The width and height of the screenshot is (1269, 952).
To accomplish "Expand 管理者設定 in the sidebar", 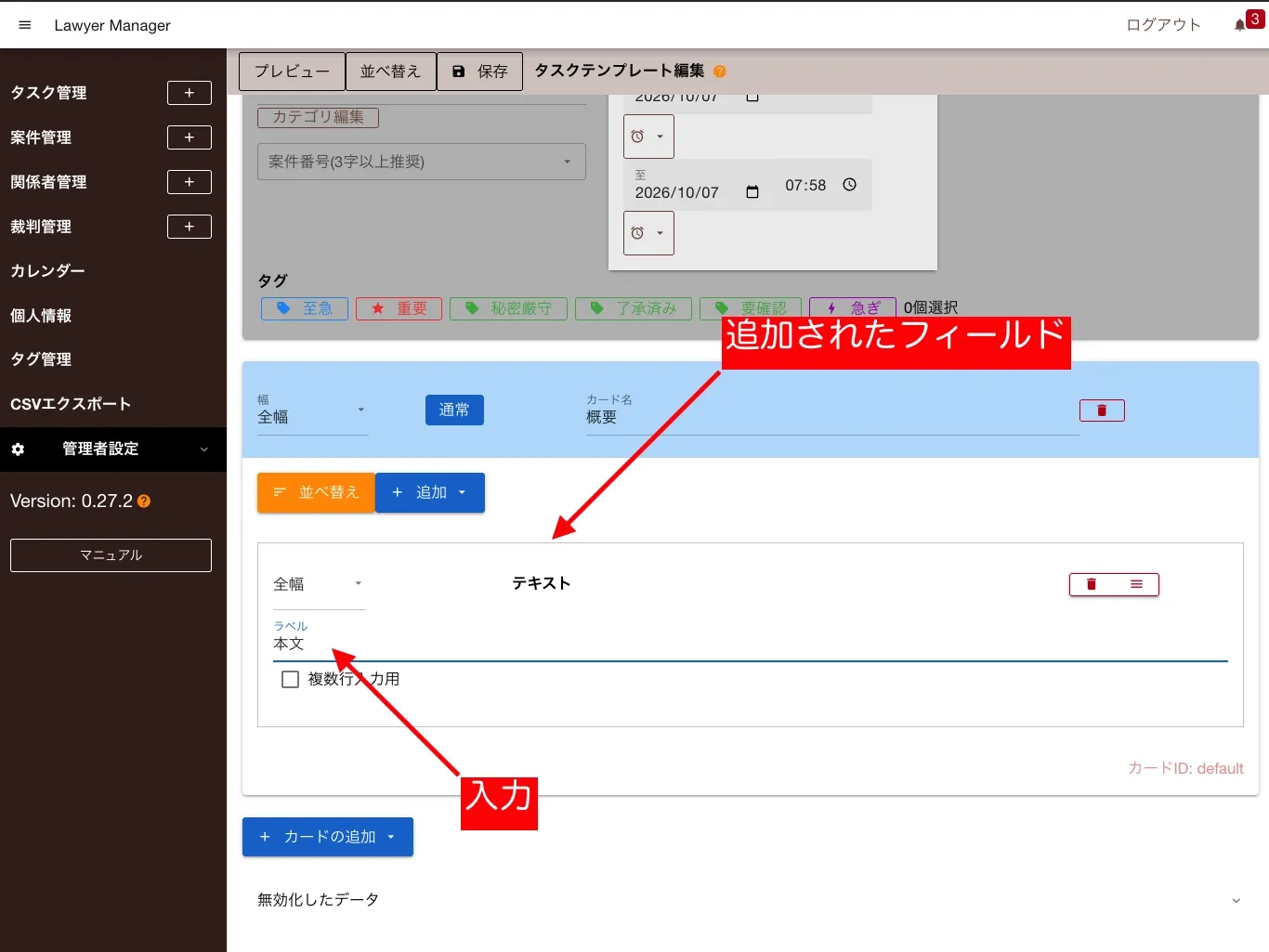I will coord(113,450).
